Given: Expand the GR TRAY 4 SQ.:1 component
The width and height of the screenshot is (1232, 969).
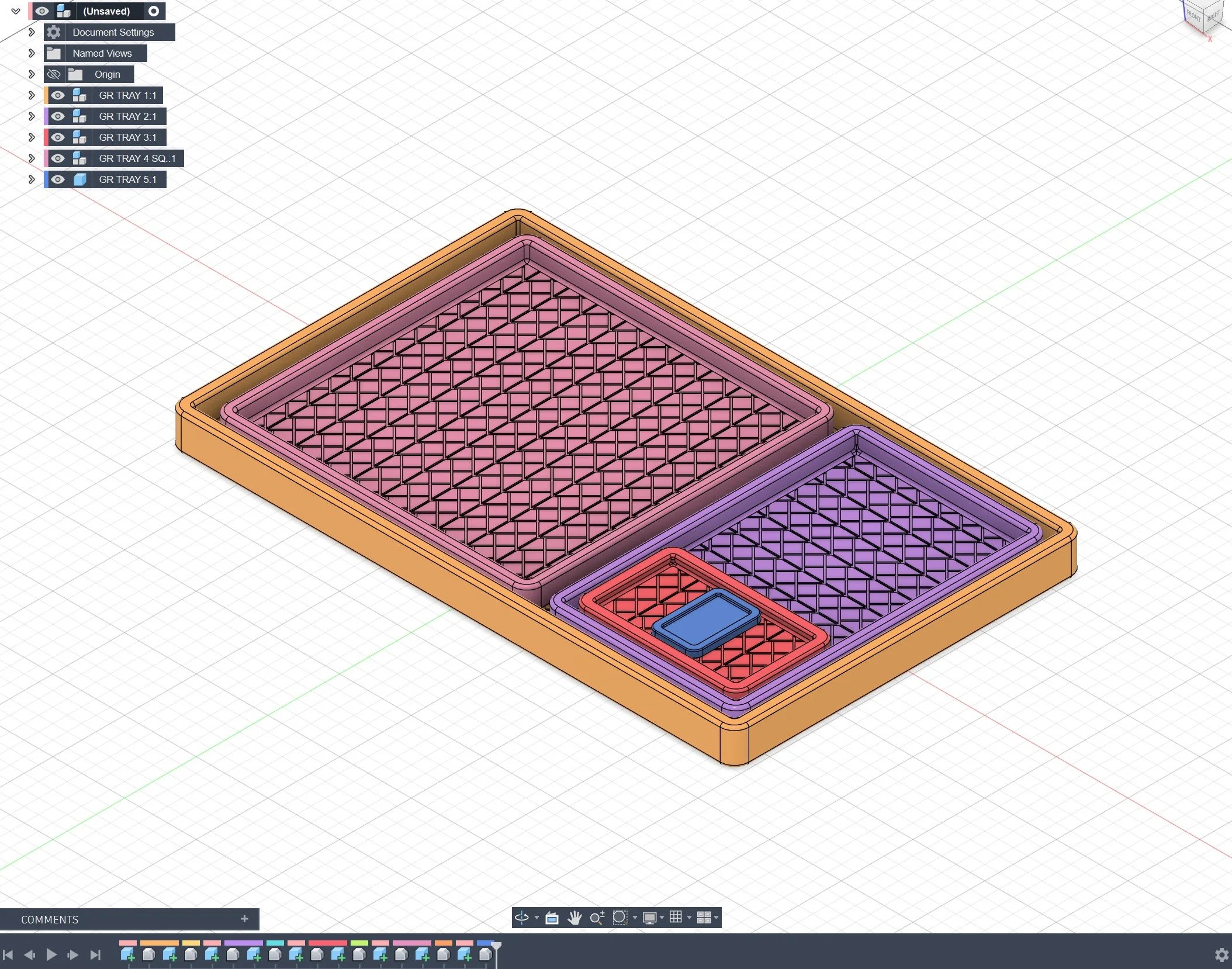Looking at the screenshot, I should tap(31, 158).
